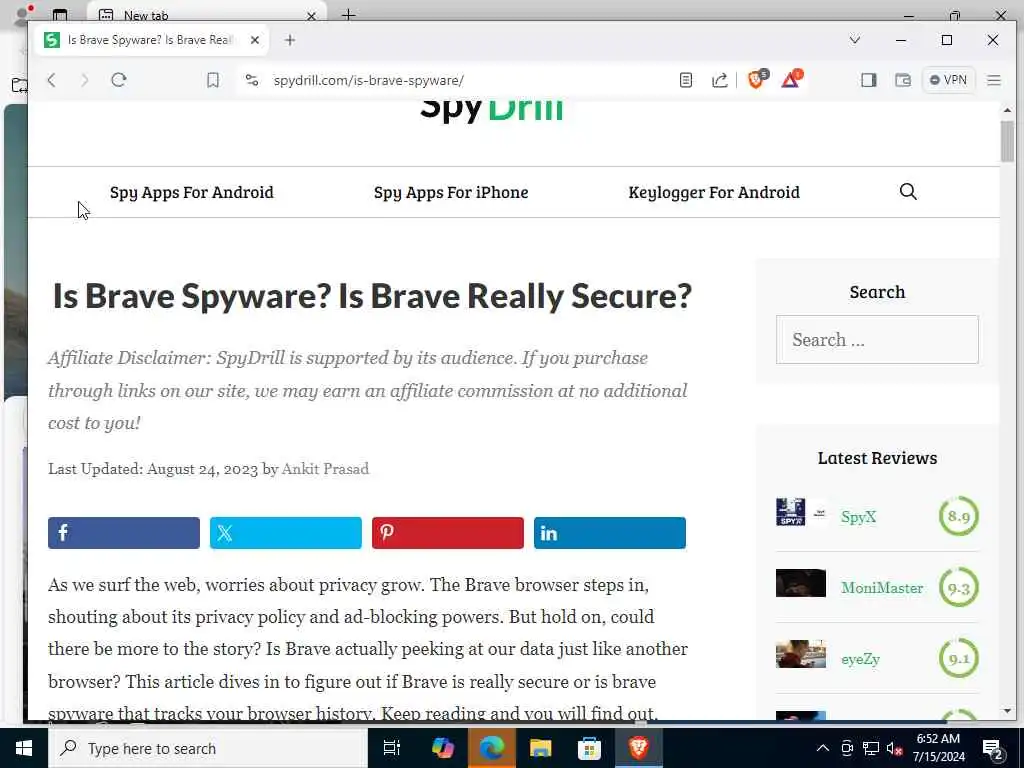Screen dimensions: 1024x768
Task: Open the Windows Start menu
Action: [24, 748]
